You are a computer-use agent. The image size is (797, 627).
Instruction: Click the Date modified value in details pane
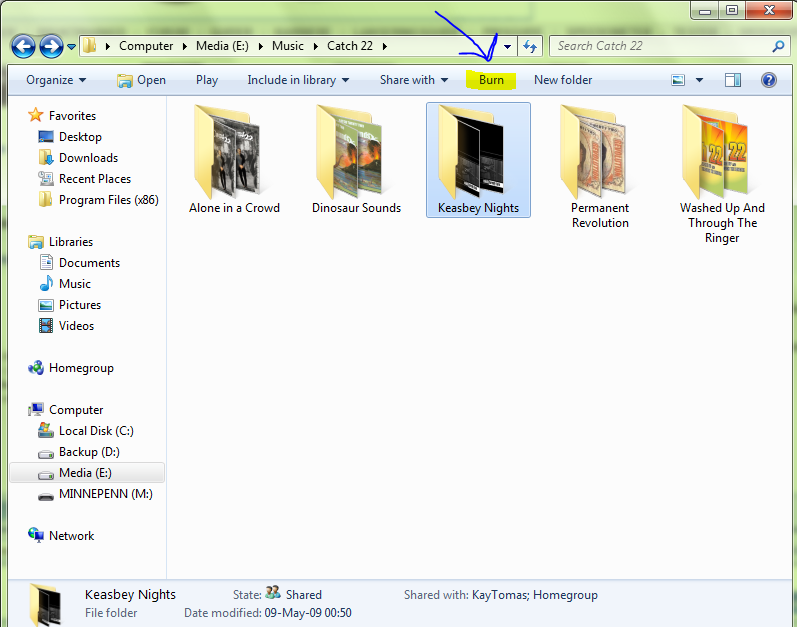308,613
